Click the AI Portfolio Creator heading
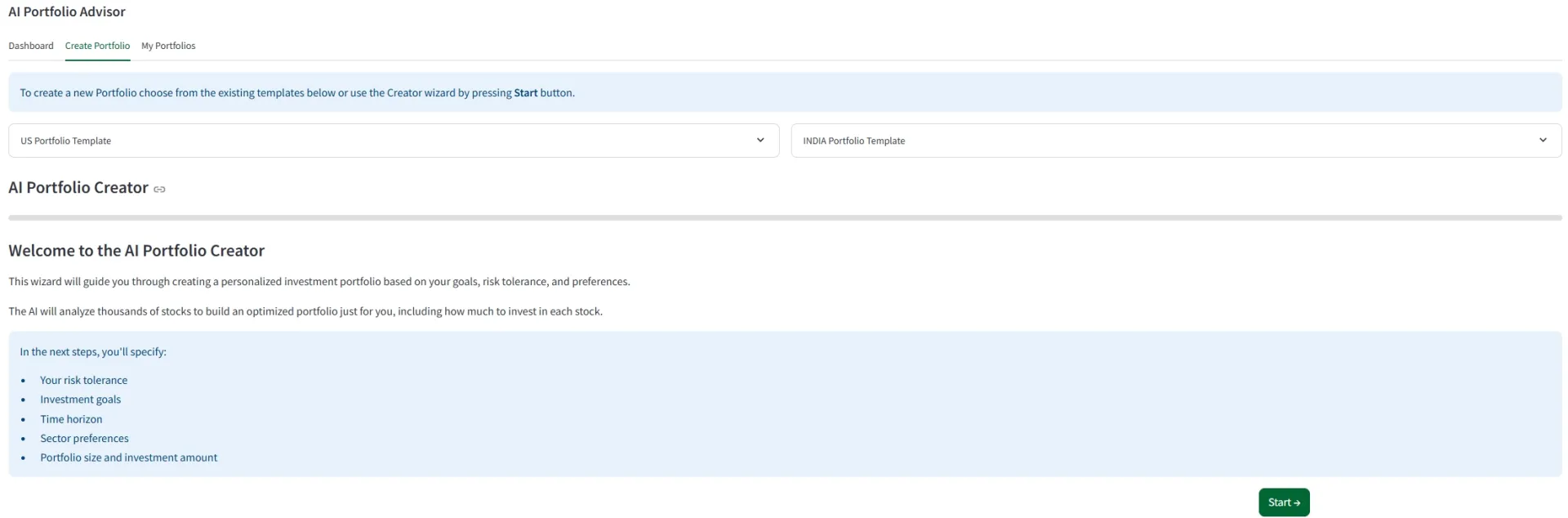This screenshot has height=518, width=1568. point(78,188)
